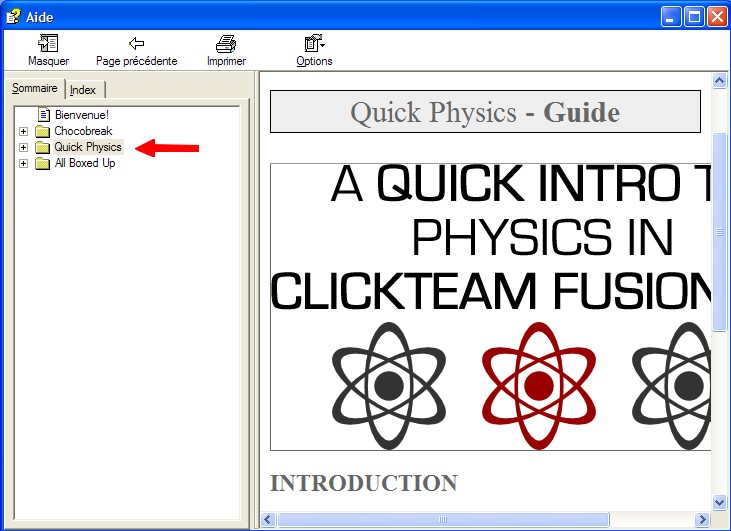
Task: Close the Aide window
Action: click(x=717, y=17)
